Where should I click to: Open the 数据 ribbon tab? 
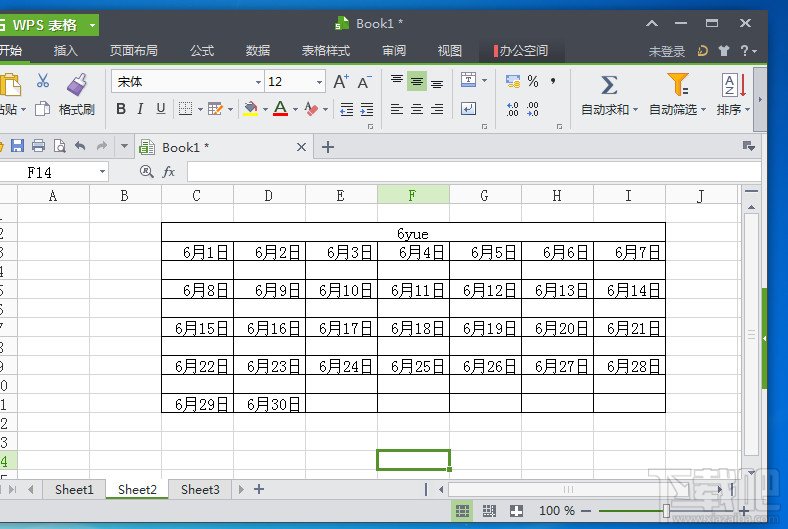click(x=258, y=50)
